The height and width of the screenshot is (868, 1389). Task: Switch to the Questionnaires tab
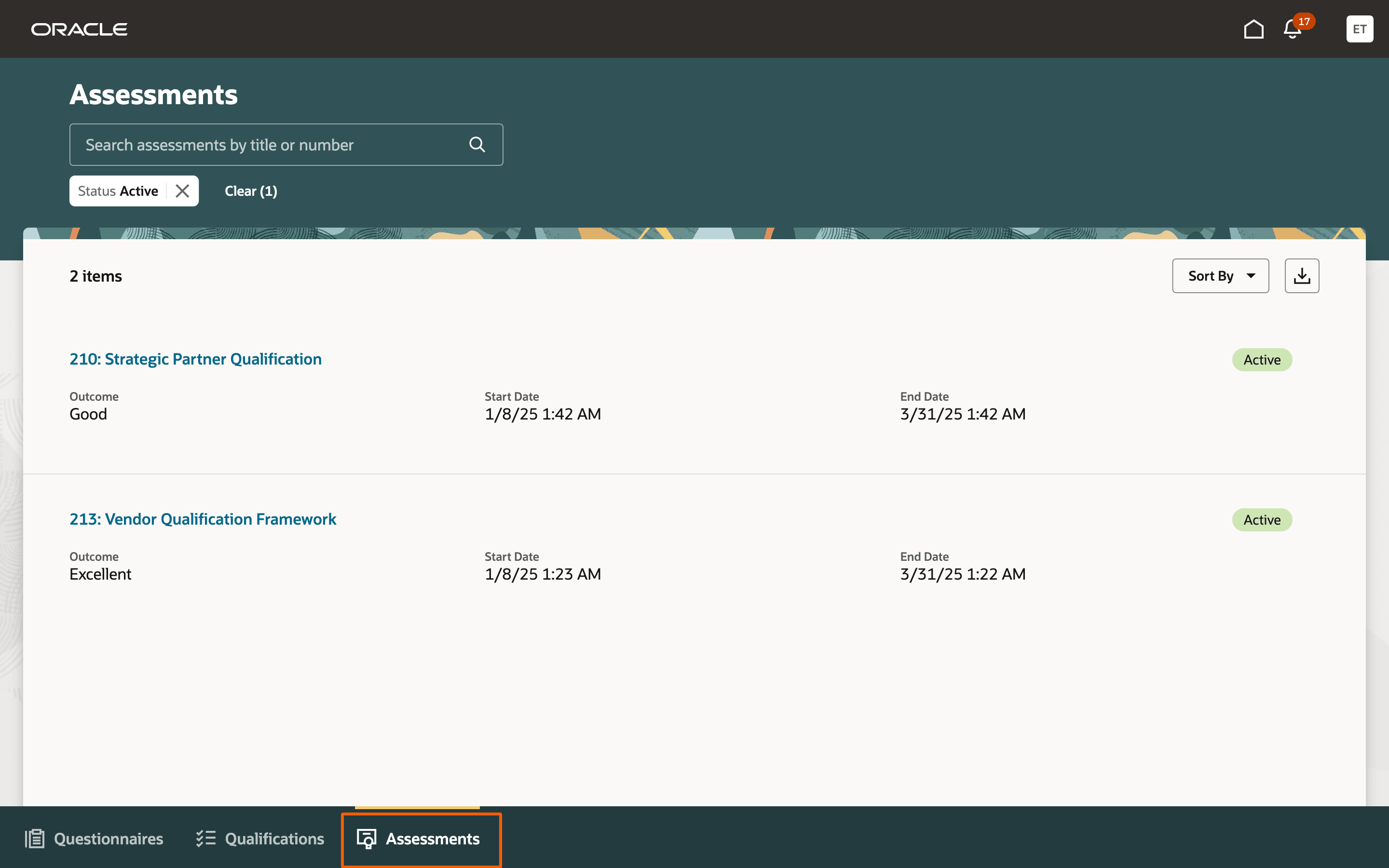coord(108,839)
